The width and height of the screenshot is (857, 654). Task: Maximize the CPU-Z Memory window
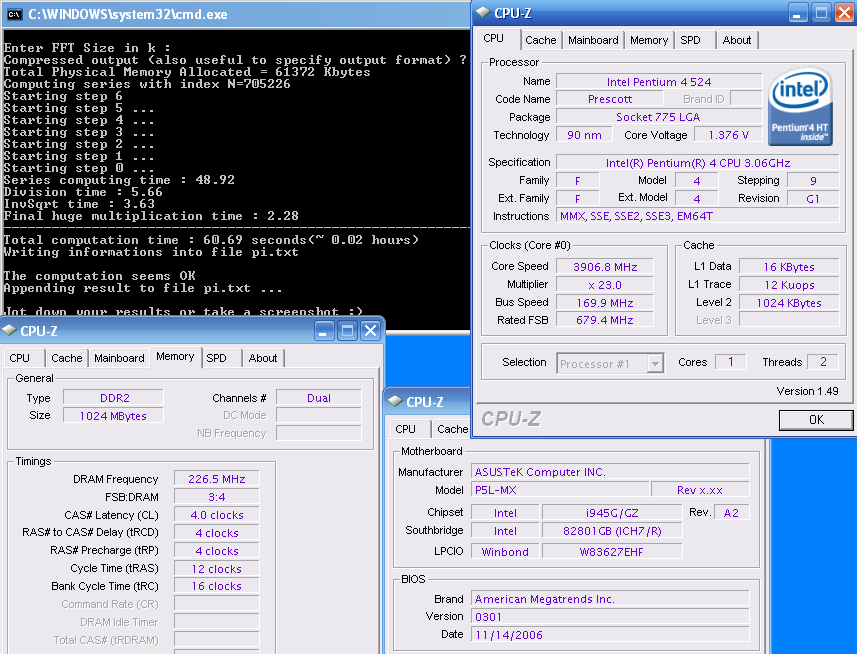347,331
